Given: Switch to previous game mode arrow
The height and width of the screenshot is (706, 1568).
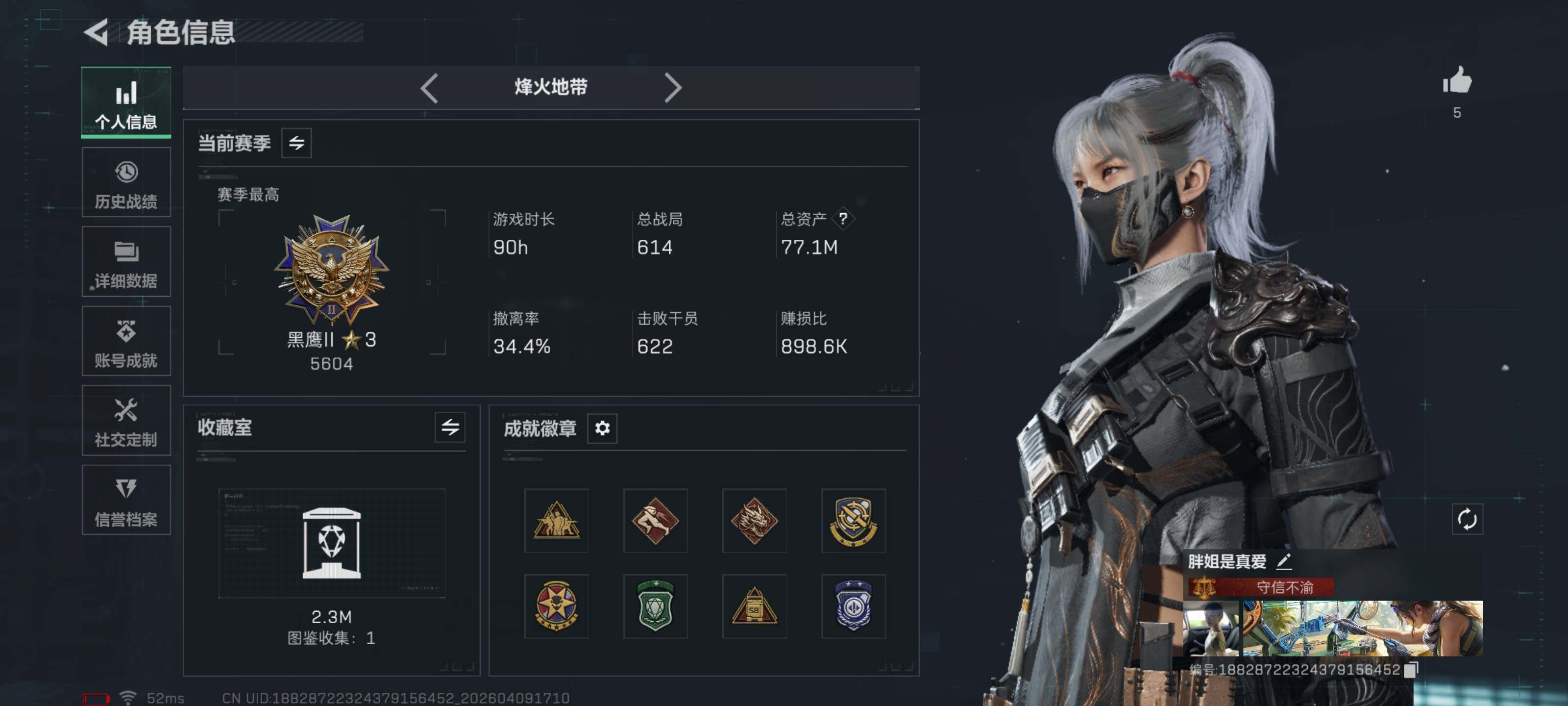Looking at the screenshot, I should (429, 88).
